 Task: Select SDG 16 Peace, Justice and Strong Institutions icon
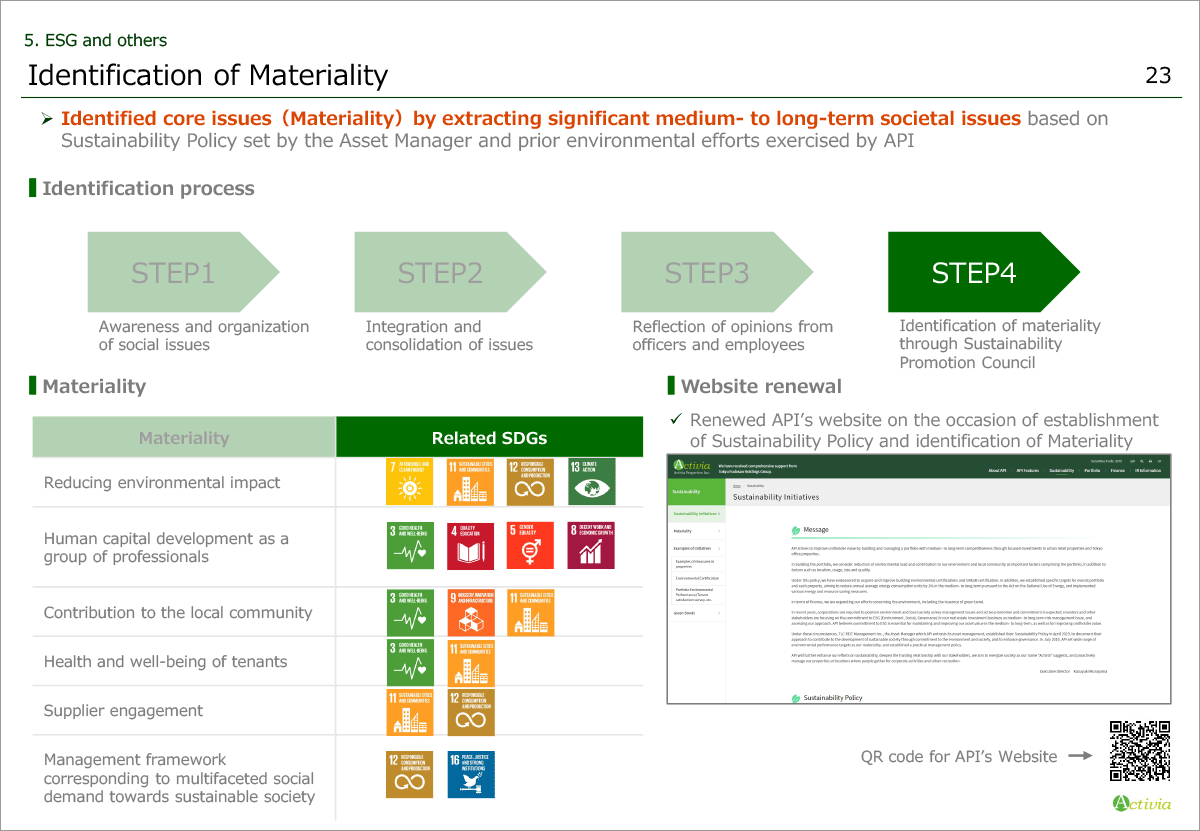[471, 774]
